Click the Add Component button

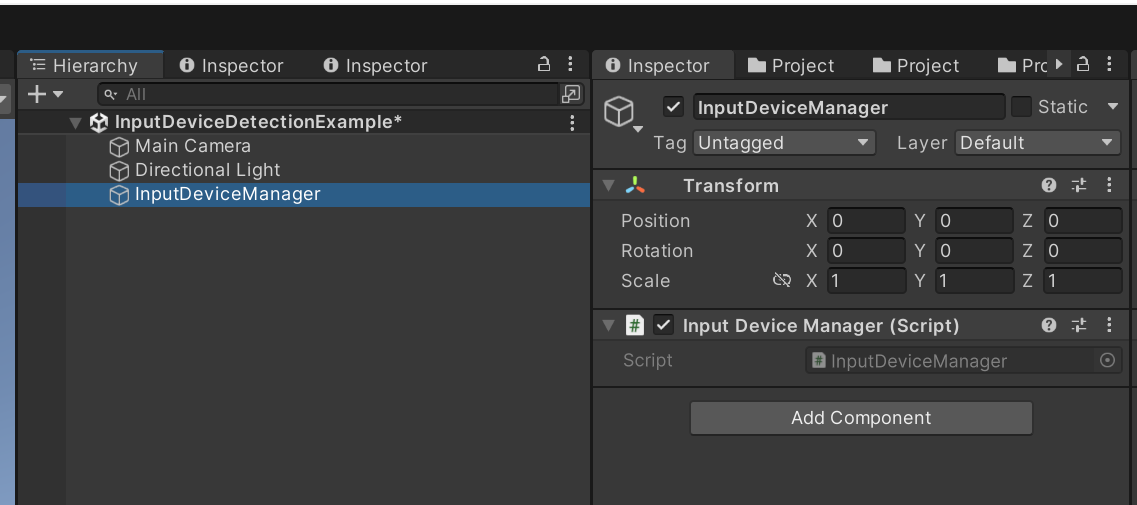pyautogui.click(x=860, y=418)
